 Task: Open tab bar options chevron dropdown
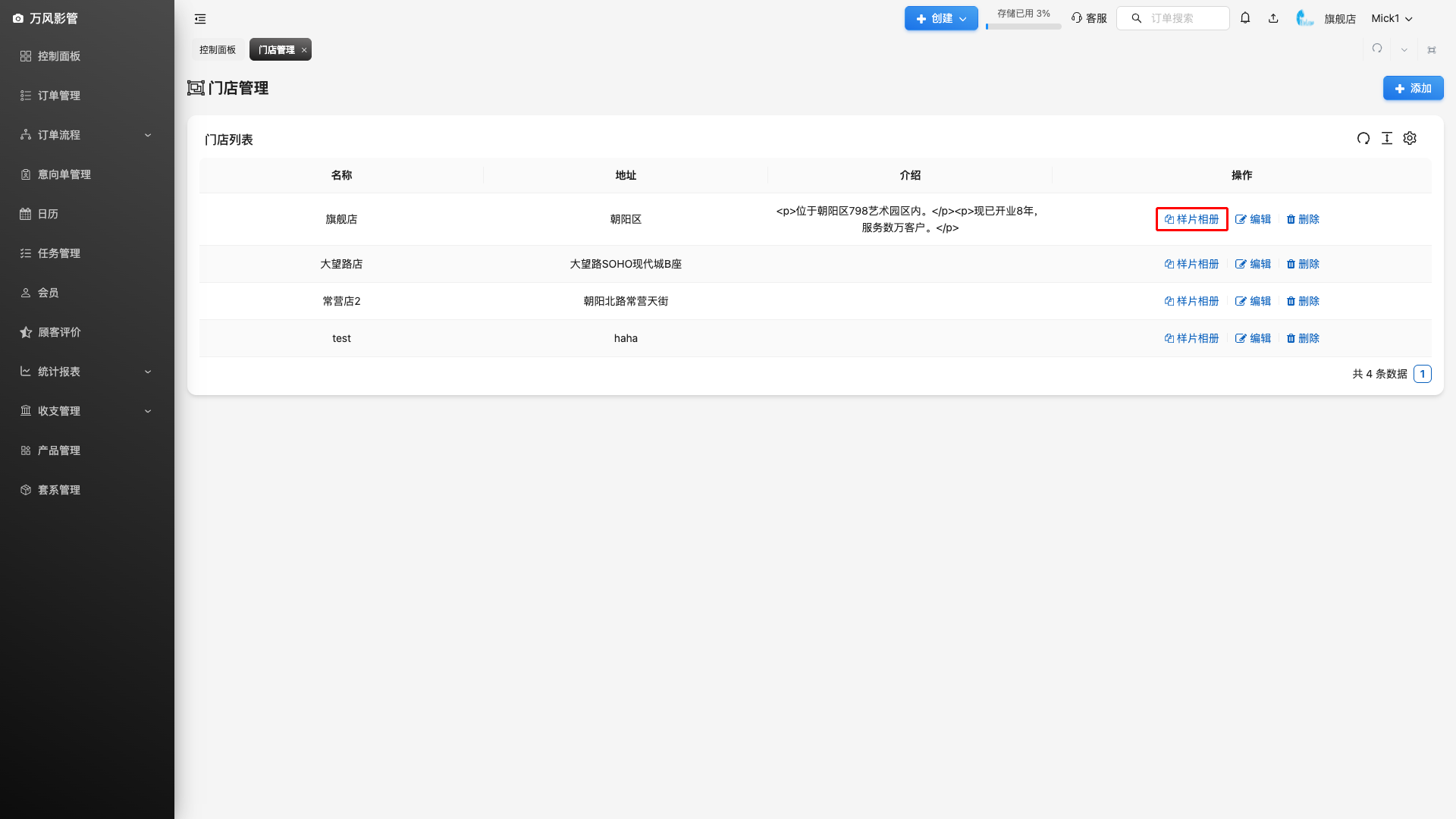click(1404, 50)
